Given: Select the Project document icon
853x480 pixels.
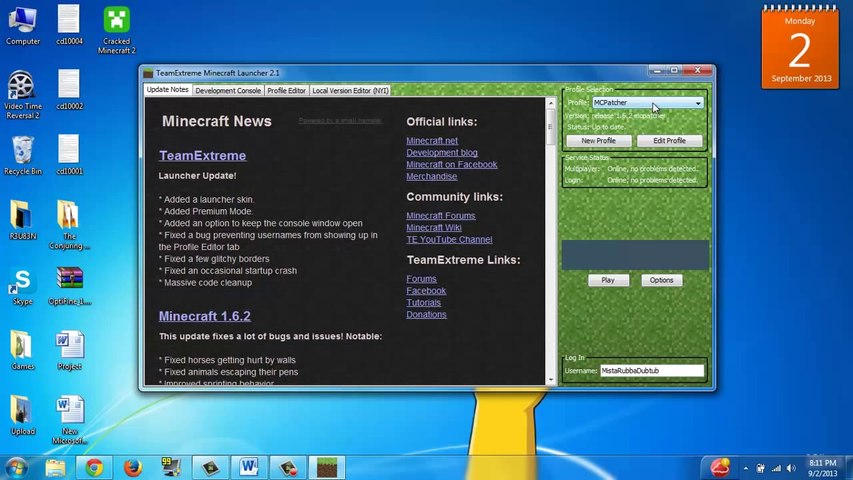Looking at the screenshot, I should point(69,350).
